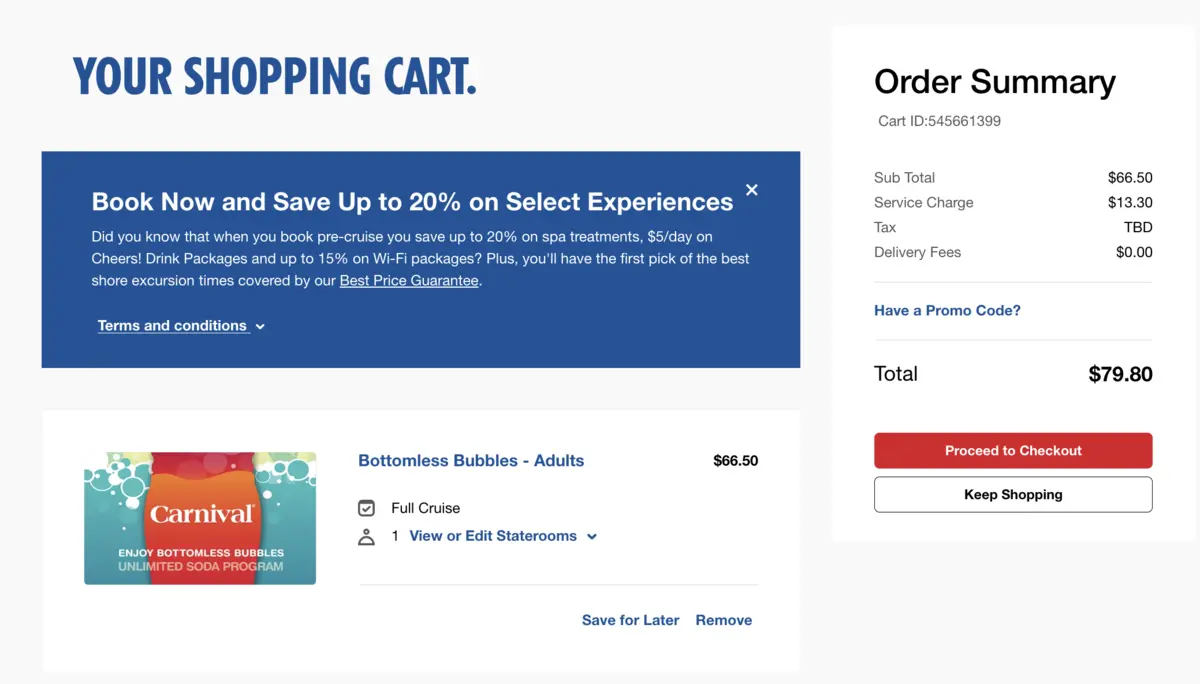Dismiss the Book Now promotional banner

752,190
